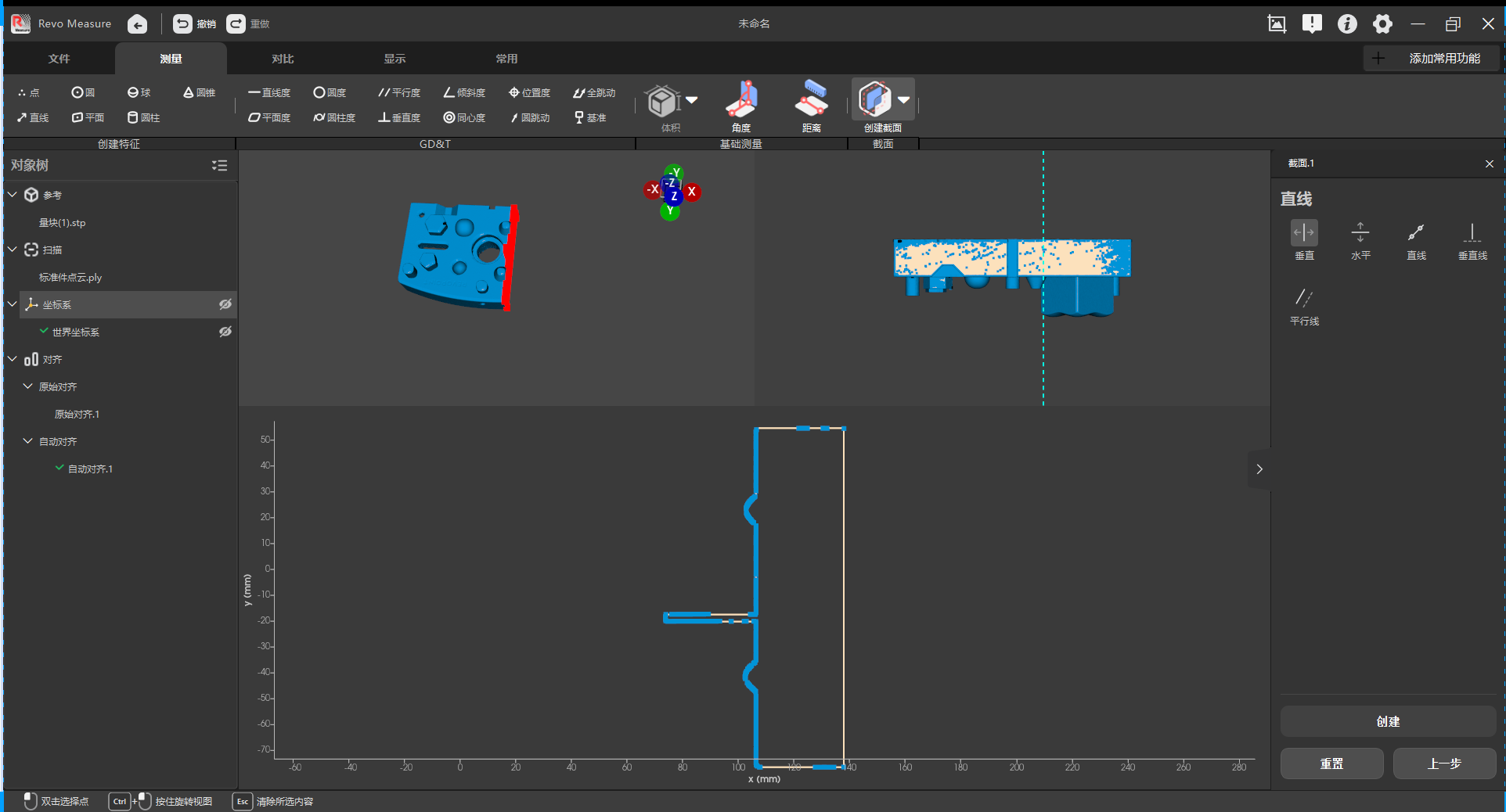1506x812 pixels.
Task: Open the 创建截面 dropdown arrow
Action: pyautogui.click(x=904, y=99)
